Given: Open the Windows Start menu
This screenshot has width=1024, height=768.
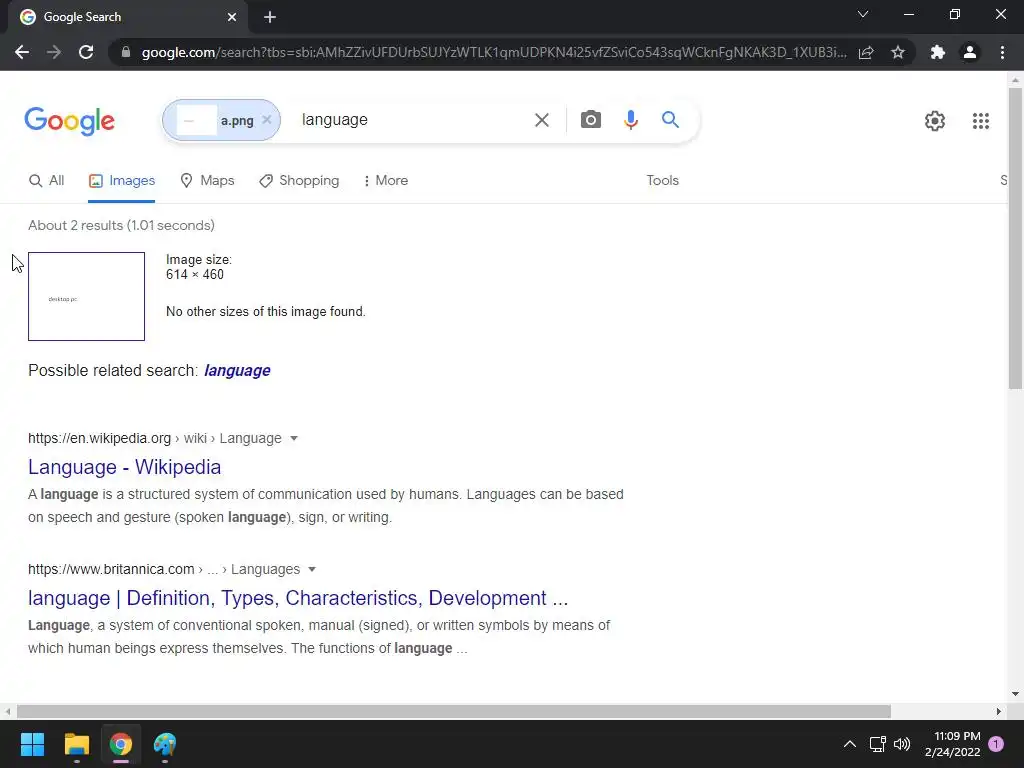Looking at the screenshot, I should click(x=32, y=744).
